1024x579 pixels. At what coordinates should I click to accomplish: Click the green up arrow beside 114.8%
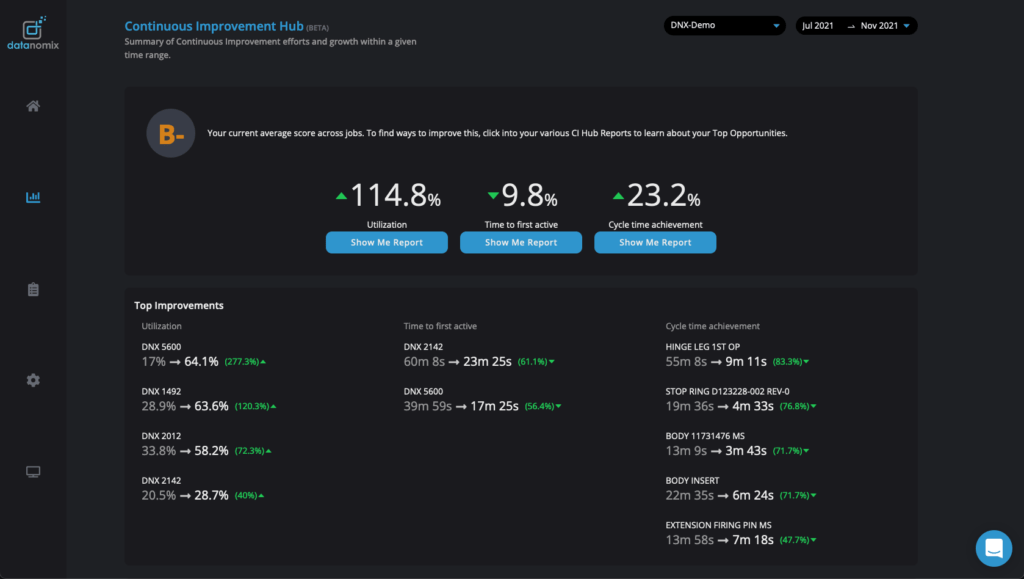pos(340,196)
